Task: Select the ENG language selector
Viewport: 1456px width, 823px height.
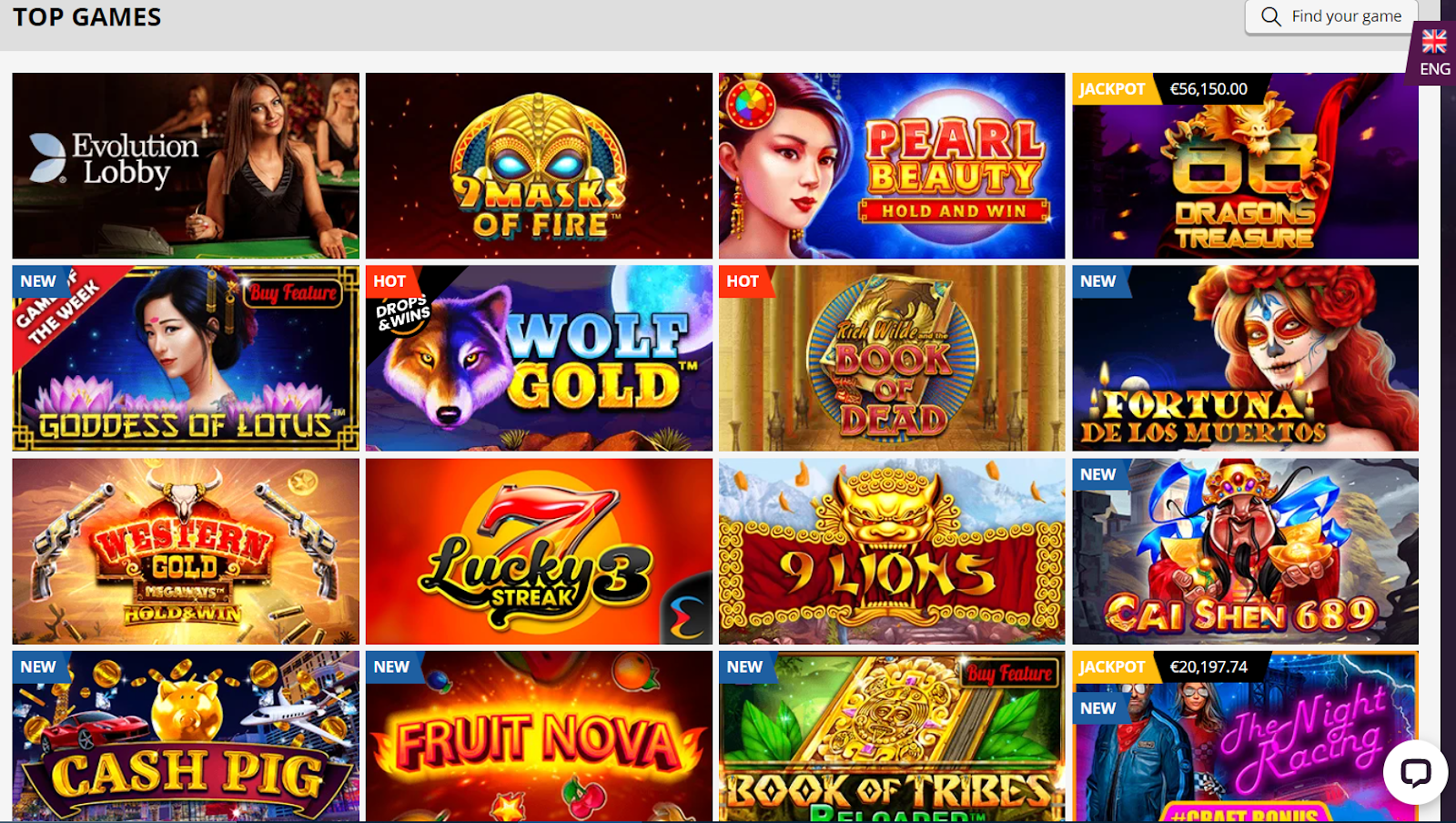Action: click(x=1435, y=55)
